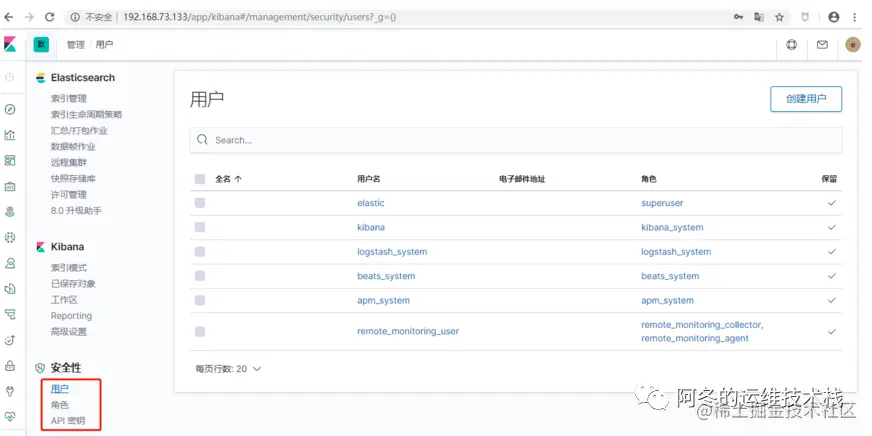The height and width of the screenshot is (436, 872).
Task: Open the mail newsfeed icon
Action: [822, 45]
